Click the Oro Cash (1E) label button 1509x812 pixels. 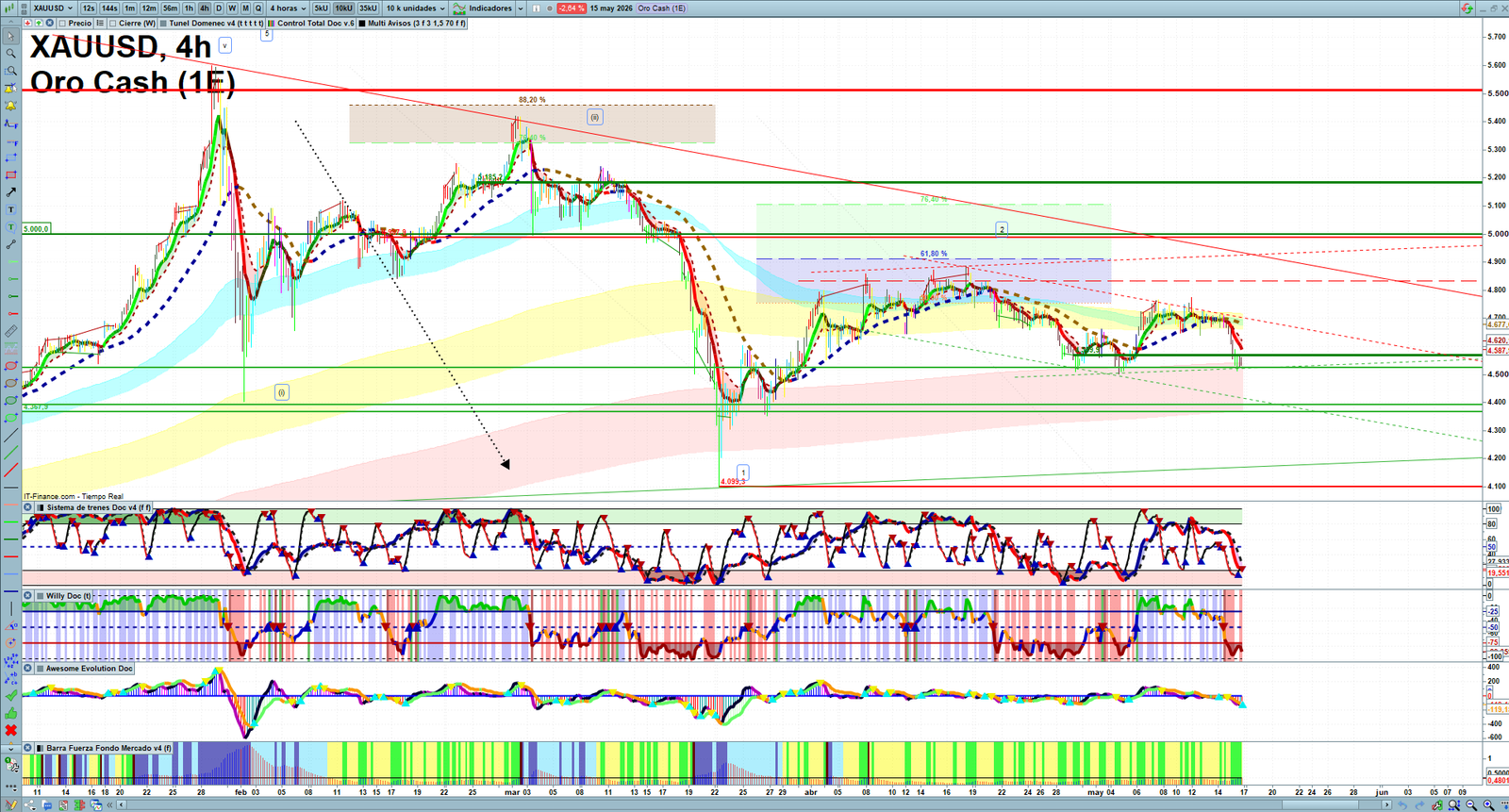(x=661, y=8)
